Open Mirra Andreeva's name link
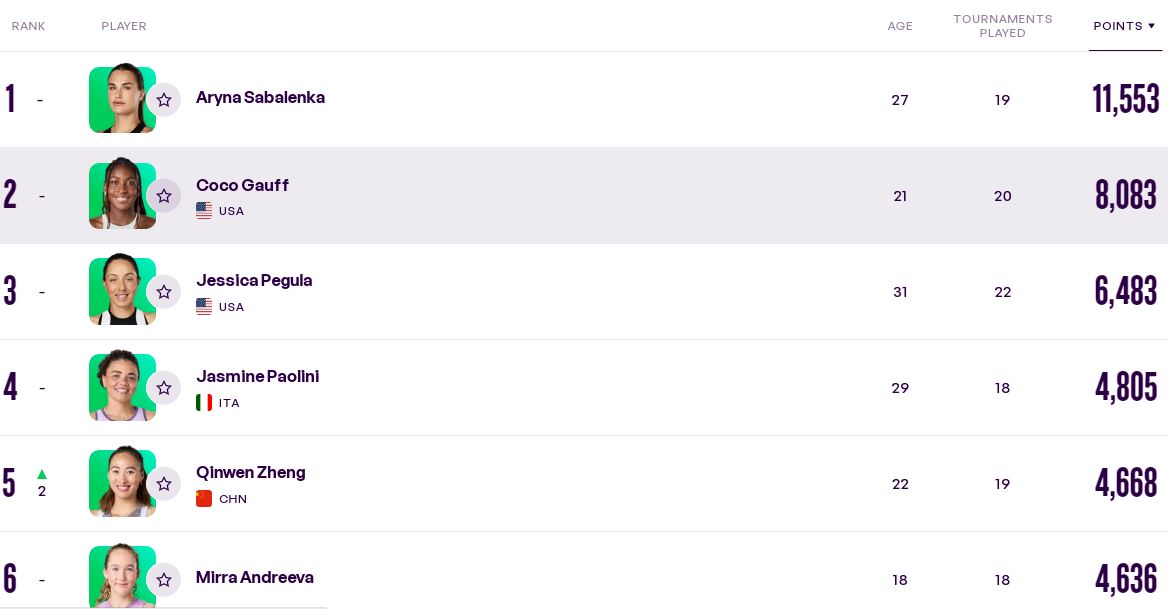The image size is (1168, 609). click(x=255, y=578)
